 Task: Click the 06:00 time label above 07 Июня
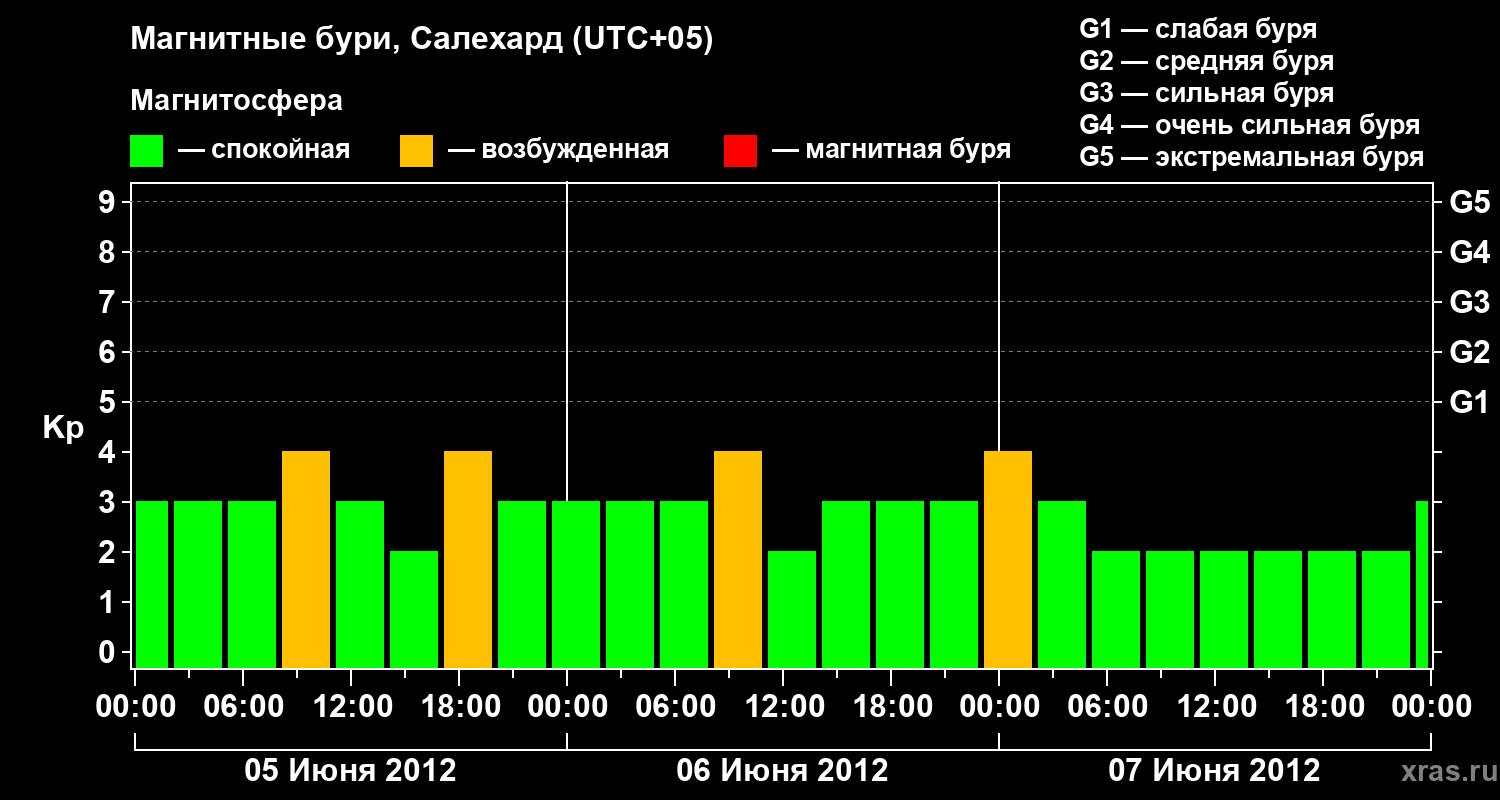point(1107,707)
